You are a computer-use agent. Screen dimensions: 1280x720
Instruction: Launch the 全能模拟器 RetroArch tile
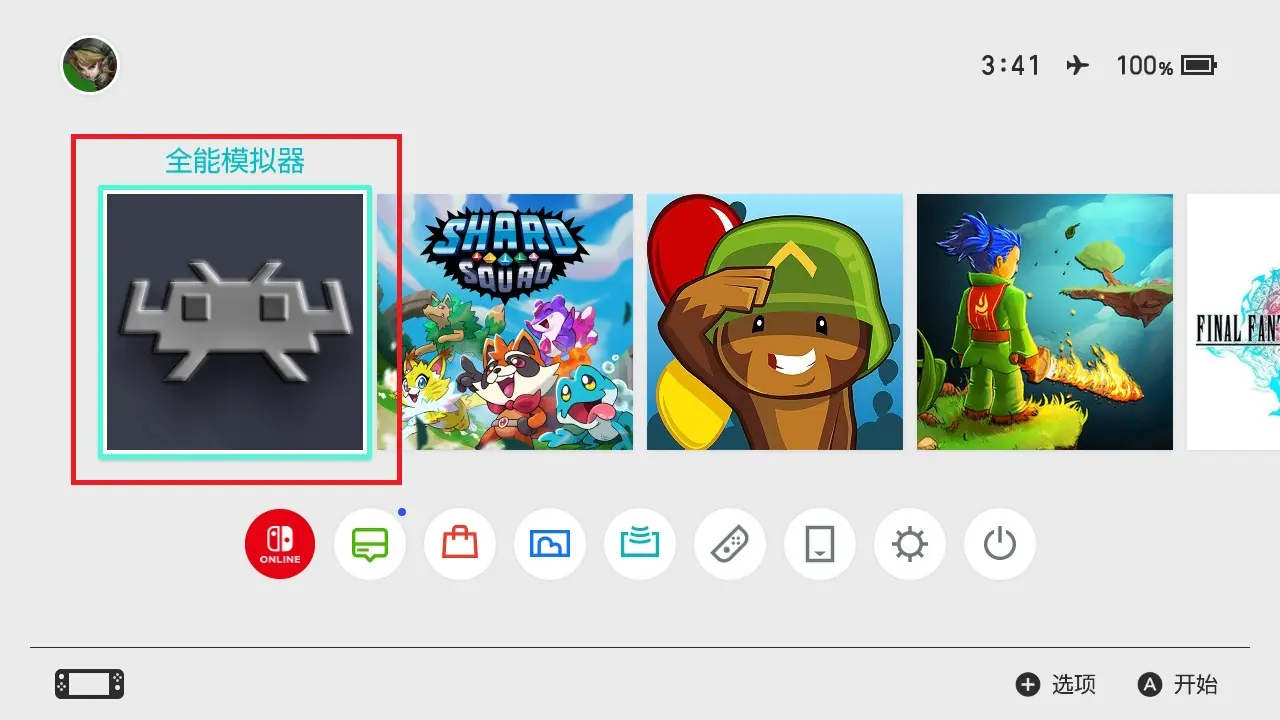coord(235,322)
